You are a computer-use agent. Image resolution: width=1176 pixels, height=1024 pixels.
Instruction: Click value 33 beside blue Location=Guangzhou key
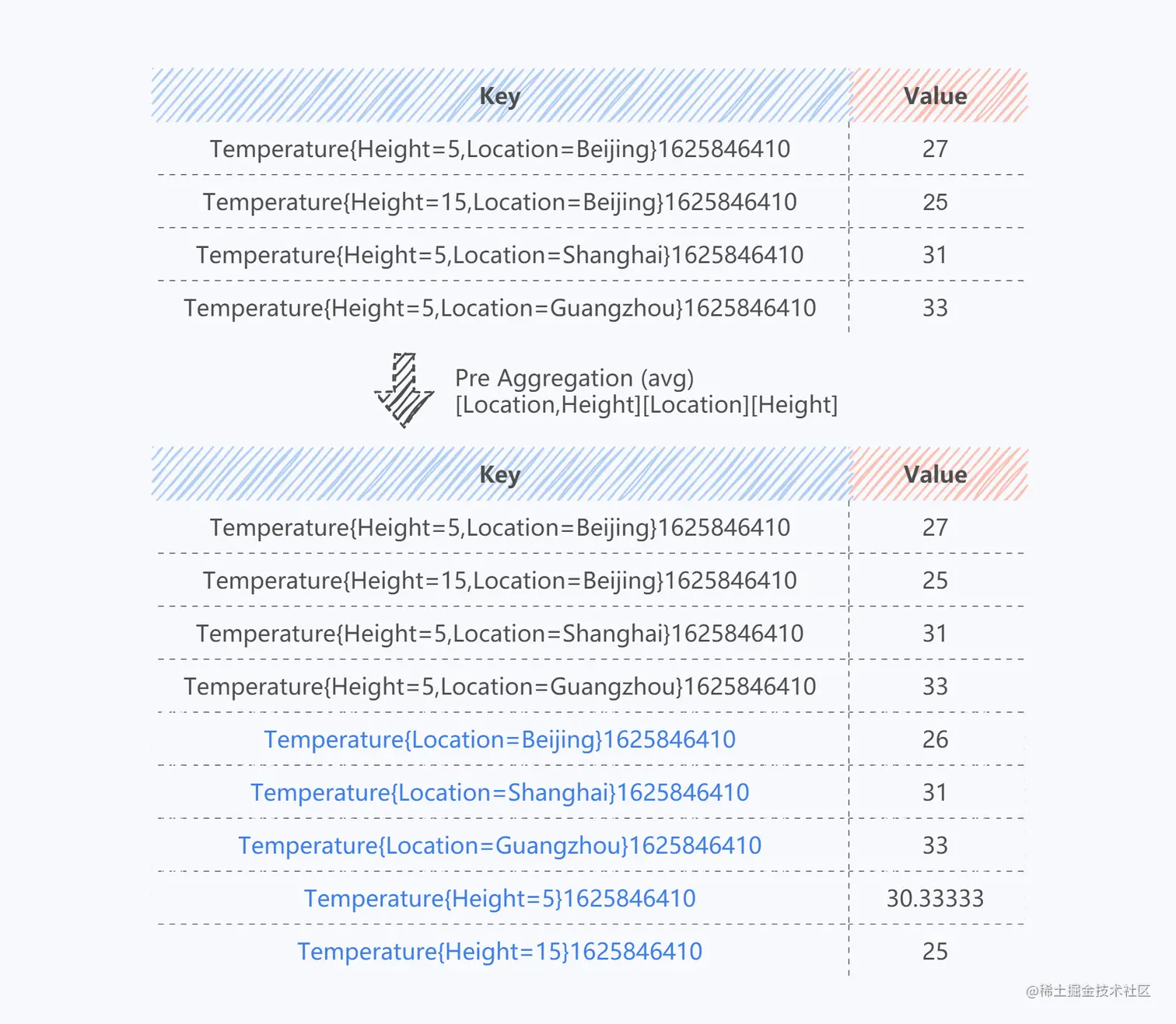point(935,845)
